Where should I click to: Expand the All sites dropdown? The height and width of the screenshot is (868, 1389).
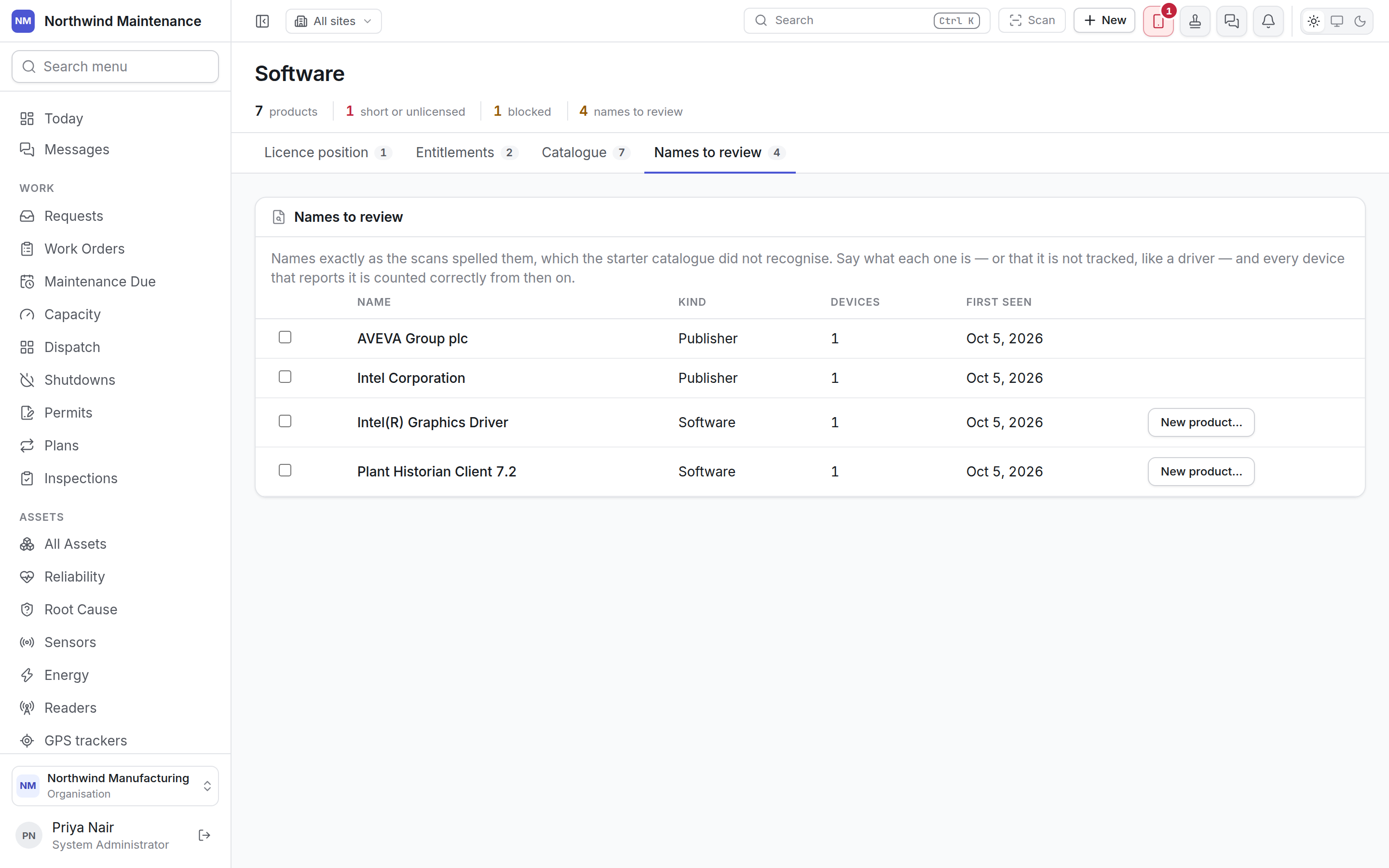333,21
